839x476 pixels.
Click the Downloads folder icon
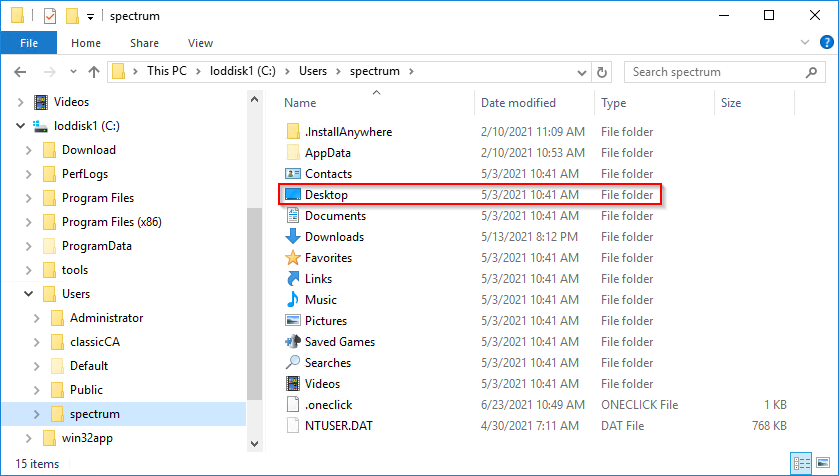pos(293,237)
